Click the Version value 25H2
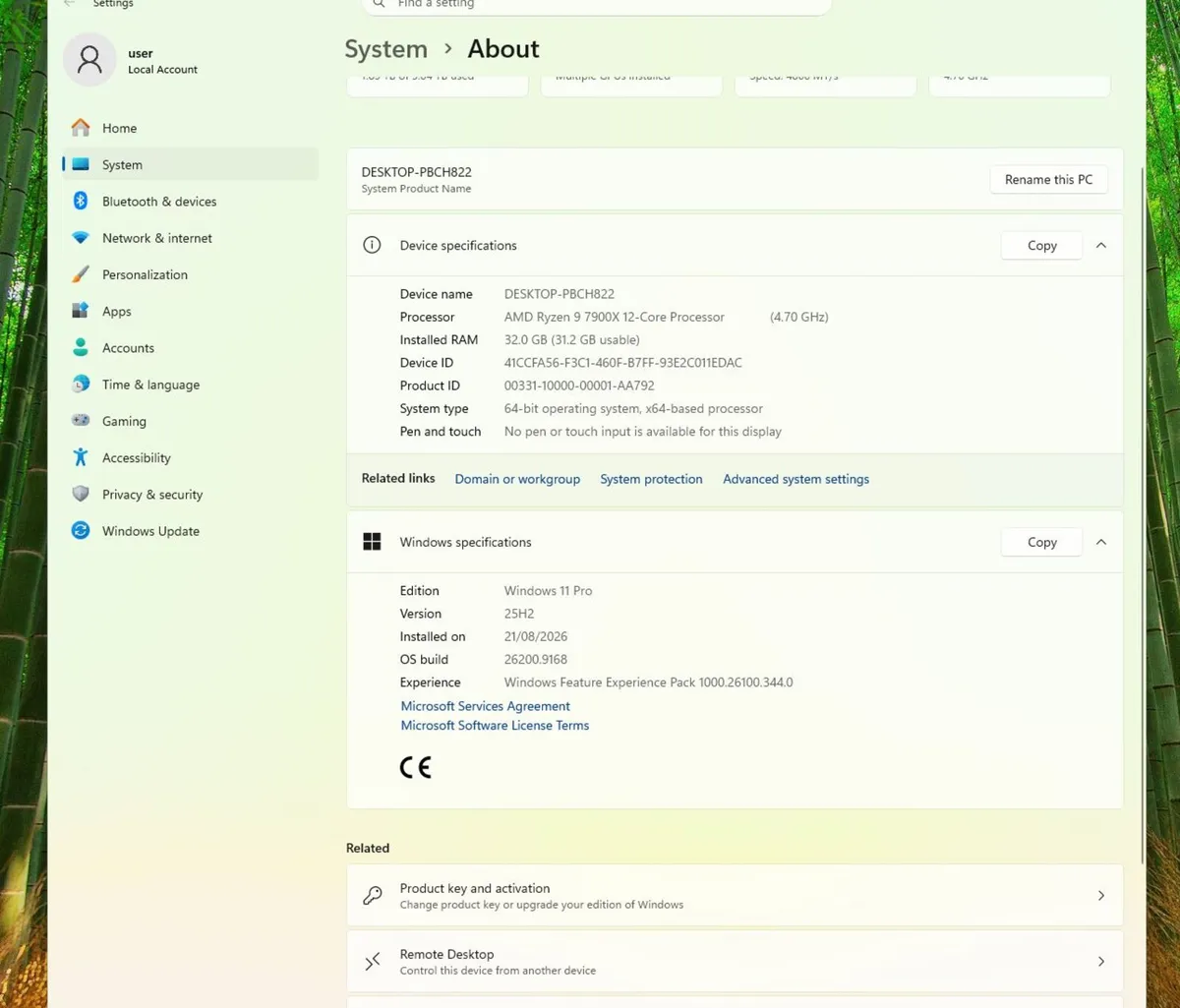 pyautogui.click(x=518, y=614)
